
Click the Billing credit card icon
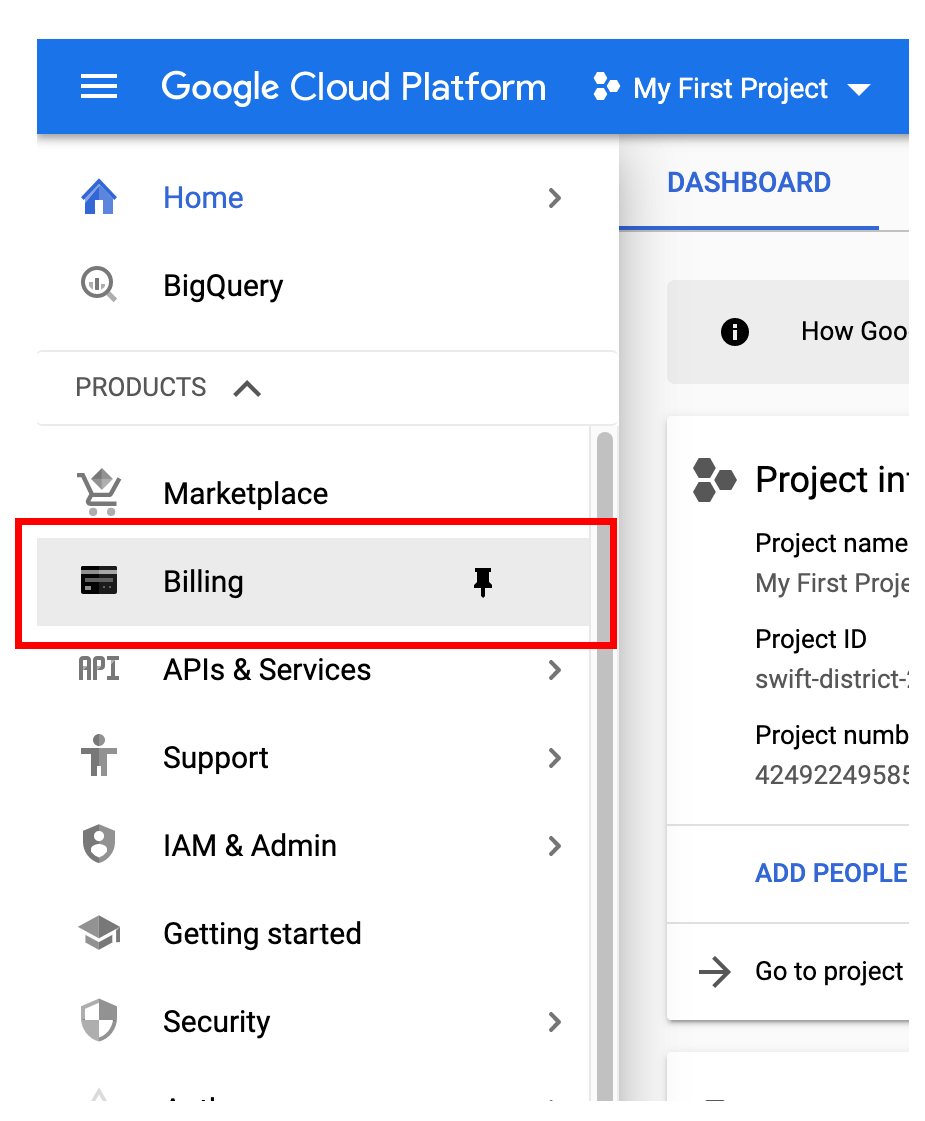pos(99,580)
